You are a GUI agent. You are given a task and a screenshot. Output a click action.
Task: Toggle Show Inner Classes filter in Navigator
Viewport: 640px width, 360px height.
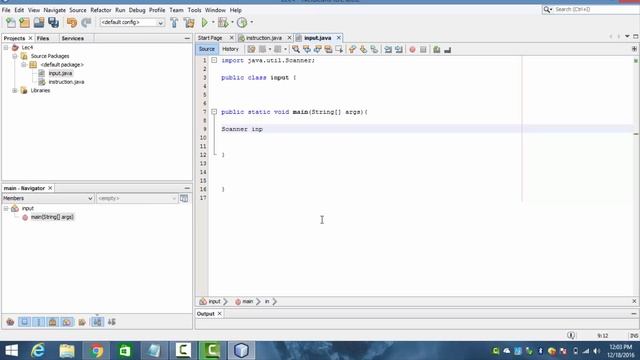tap(67, 322)
